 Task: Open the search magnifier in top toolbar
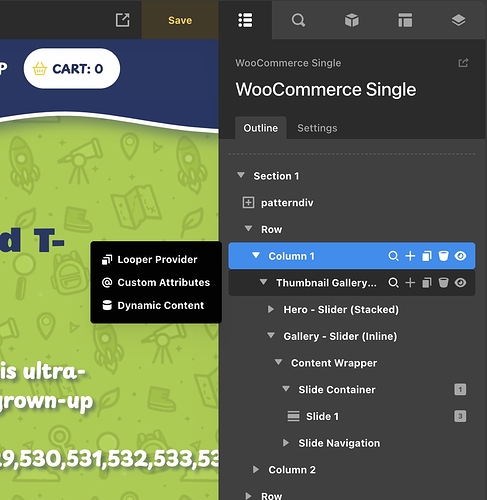(x=298, y=20)
